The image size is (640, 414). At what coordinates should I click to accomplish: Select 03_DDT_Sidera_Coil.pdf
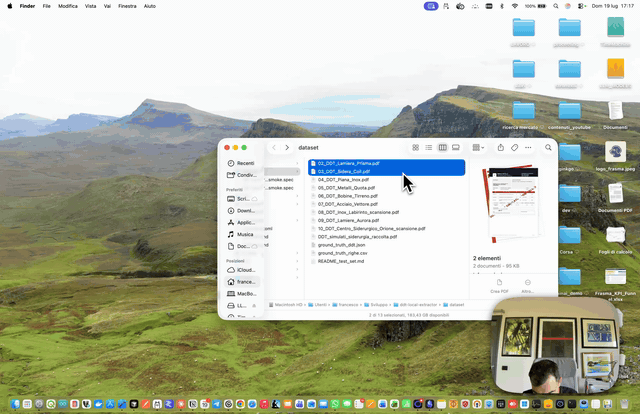(x=386, y=171)
